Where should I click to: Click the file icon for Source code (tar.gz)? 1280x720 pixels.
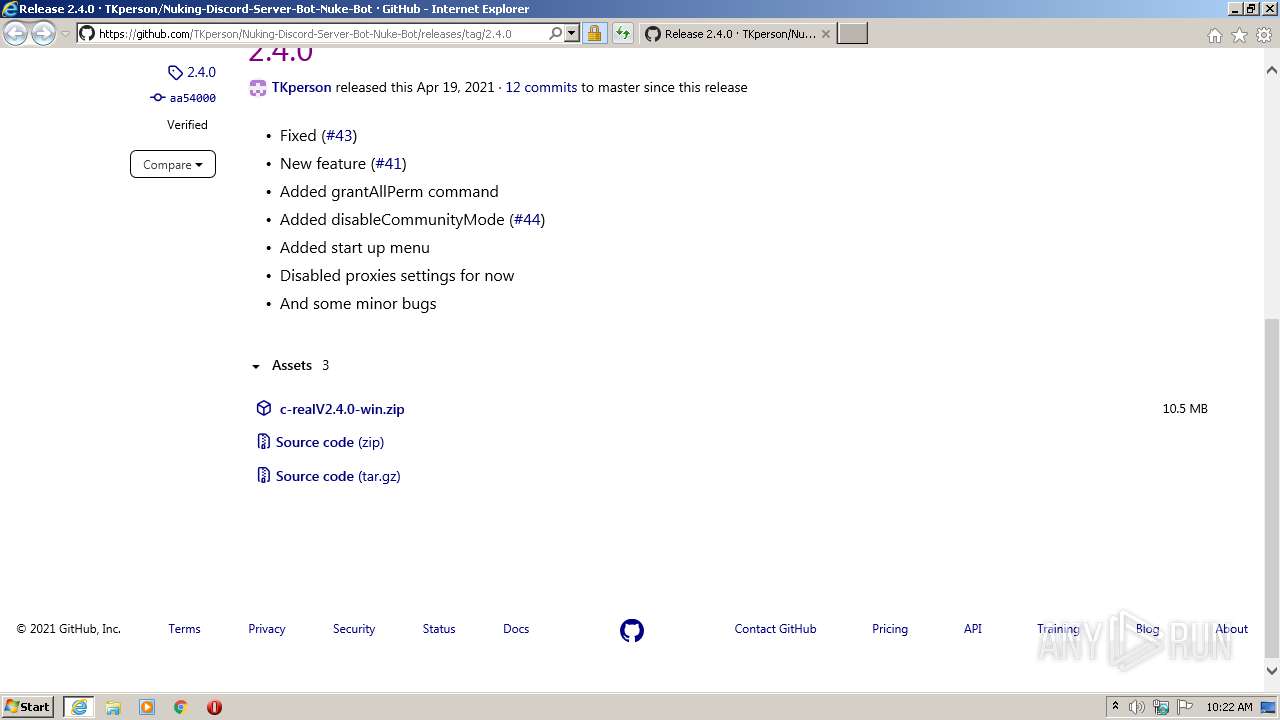coord(263,476)
